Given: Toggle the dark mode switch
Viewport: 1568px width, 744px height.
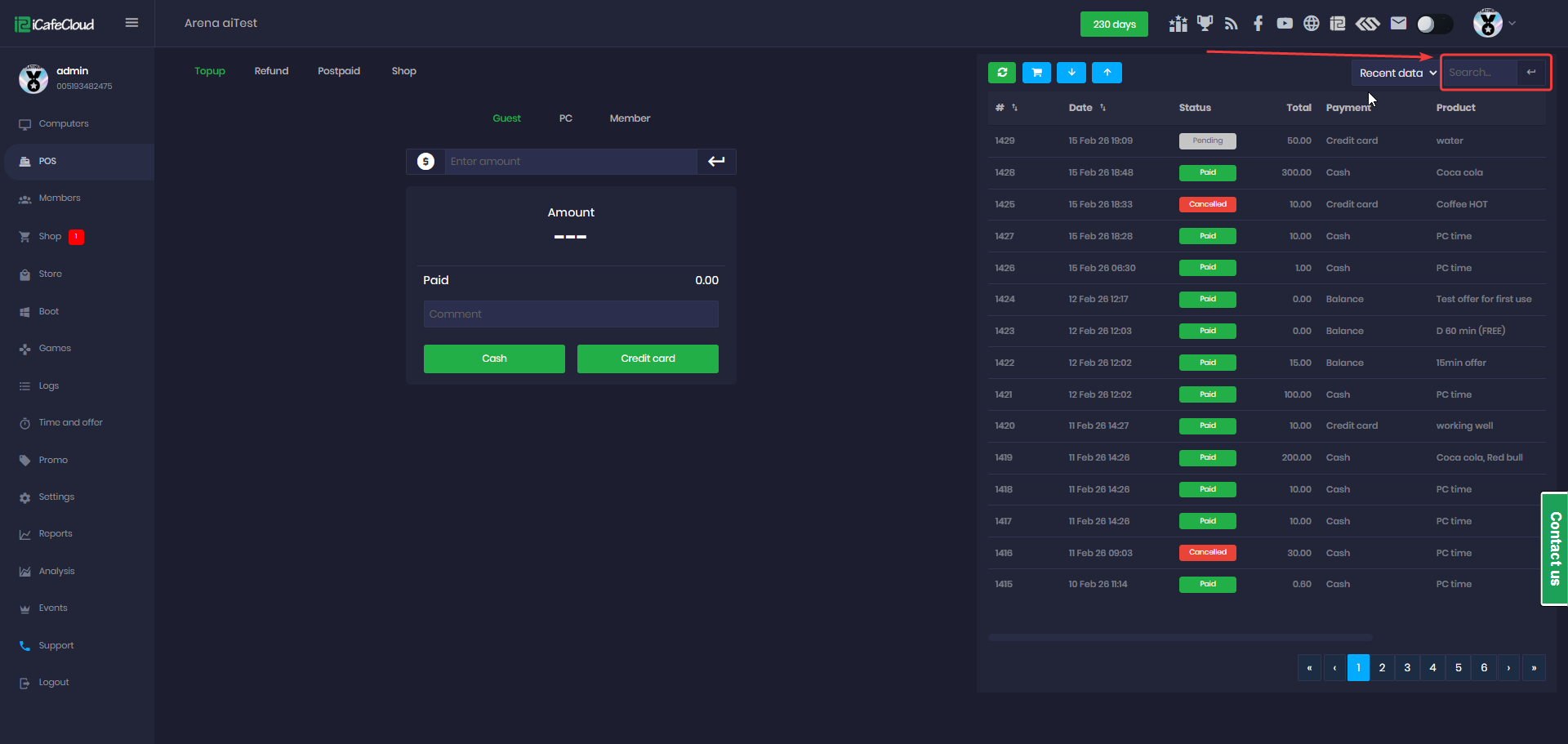Looking at the screenshot, I should point(1434,25).
